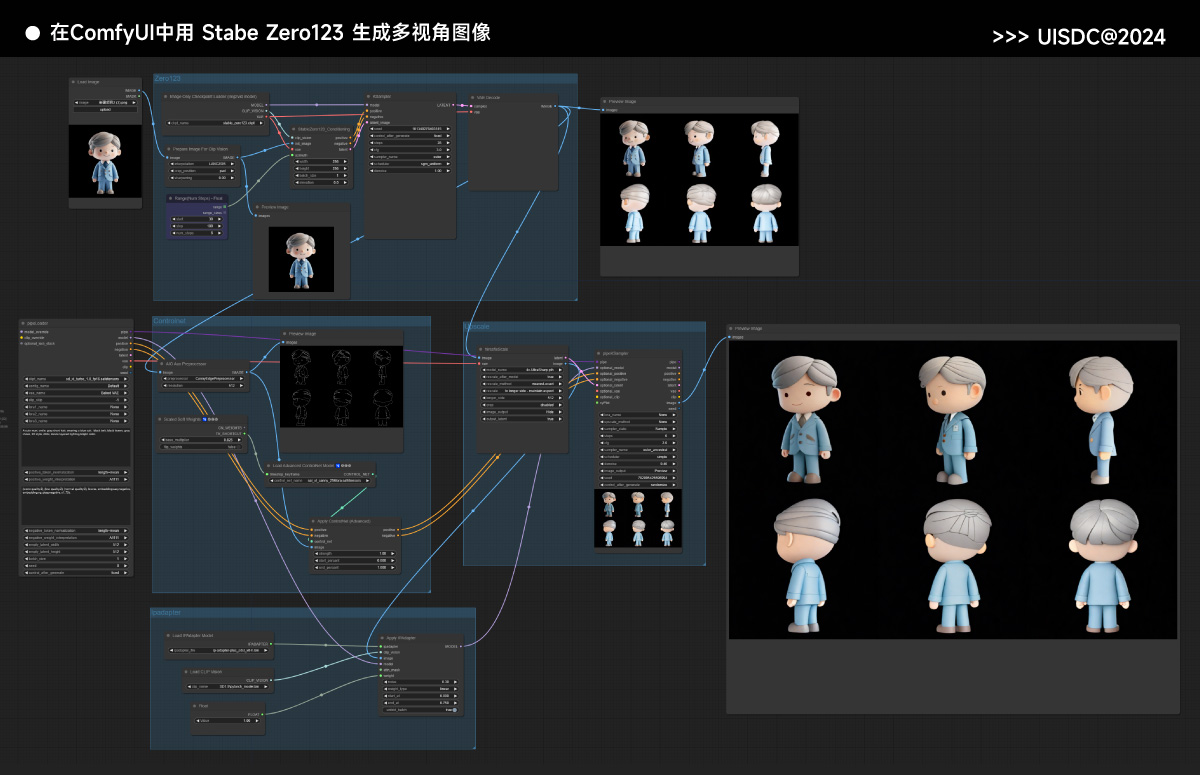Collapse the Load Image node via its dot

pyautogui.click(x=74, y=82)
